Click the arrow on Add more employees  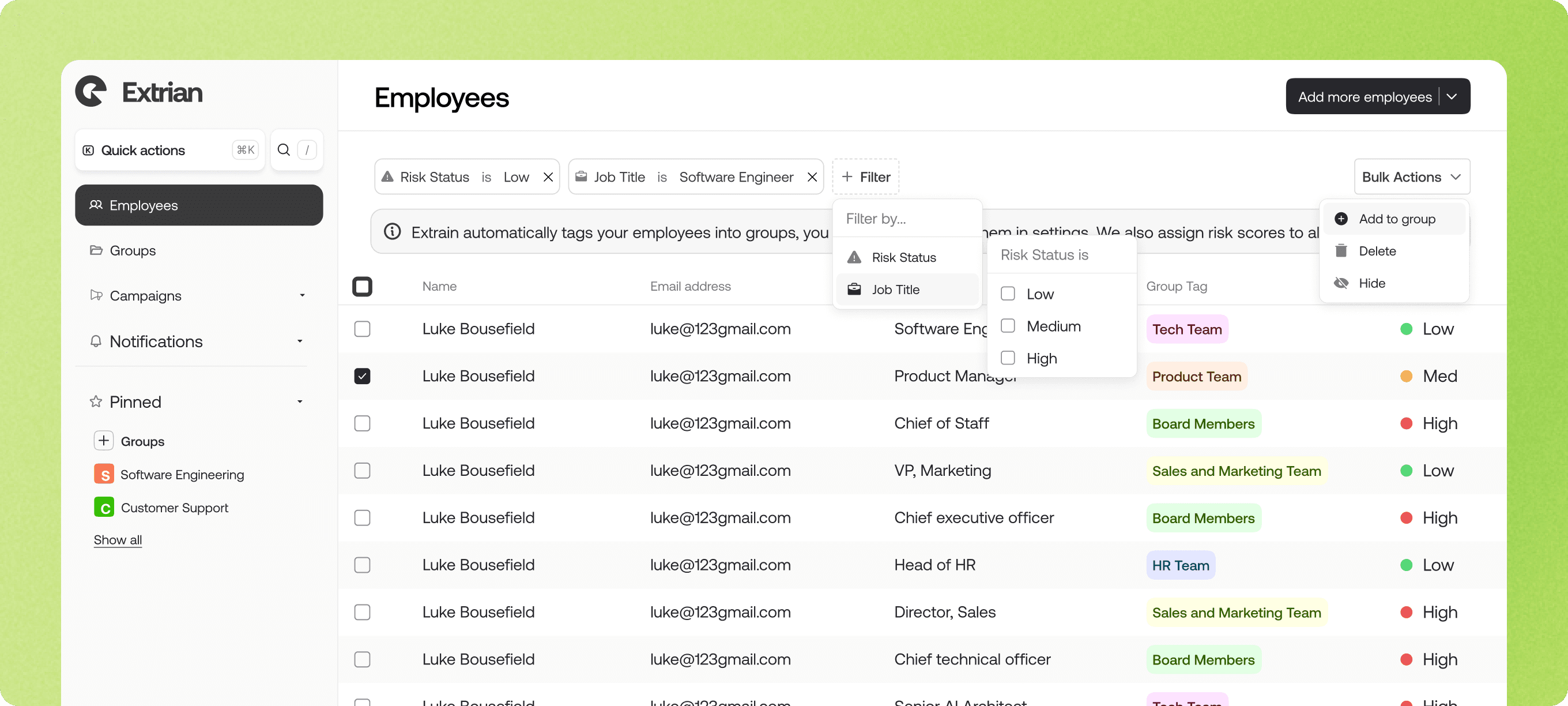[1452, 96]
